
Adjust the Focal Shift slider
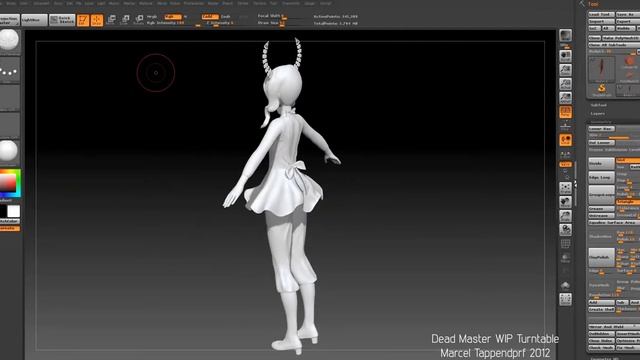(282, 16)
